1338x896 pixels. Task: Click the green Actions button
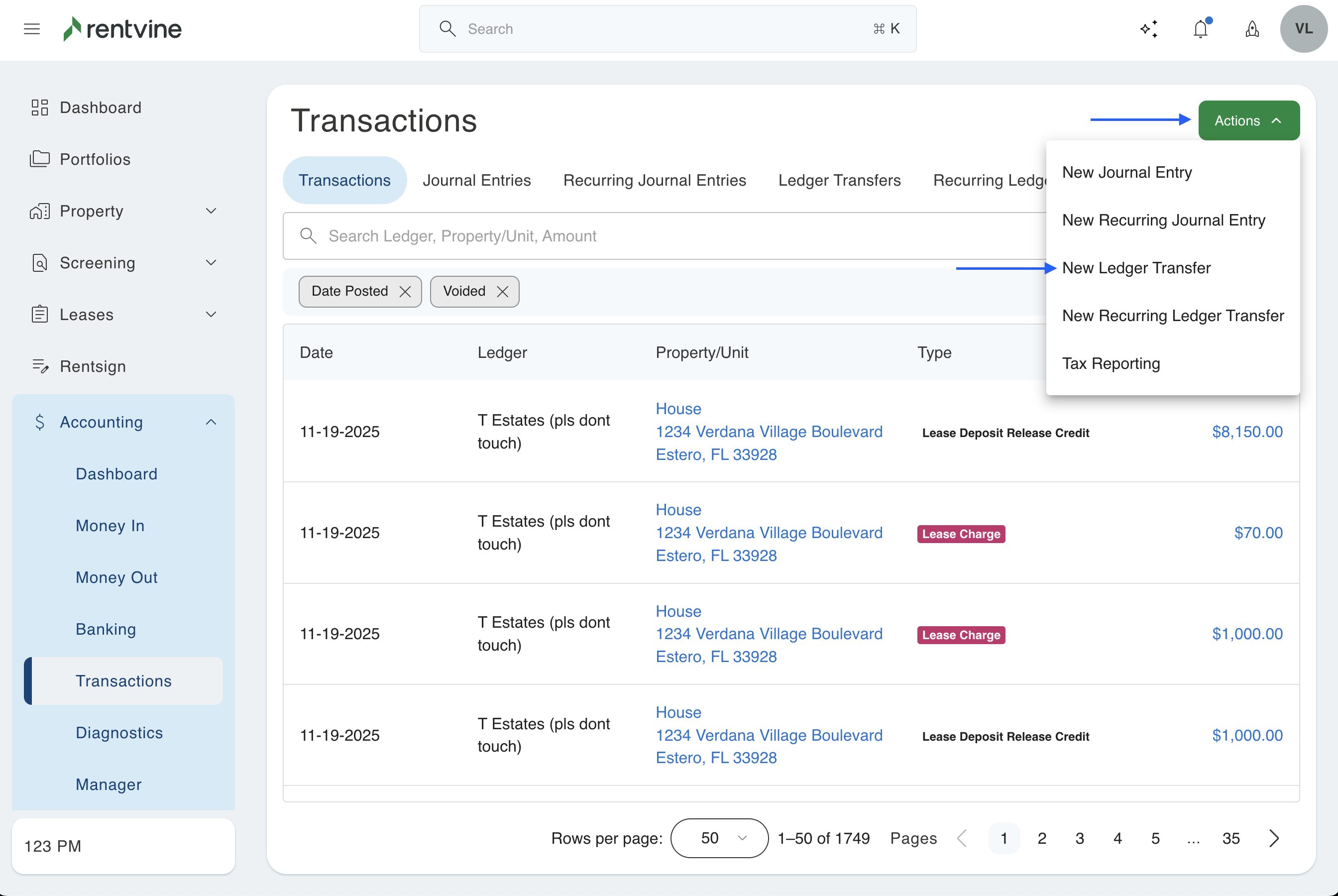[1248, 120]
